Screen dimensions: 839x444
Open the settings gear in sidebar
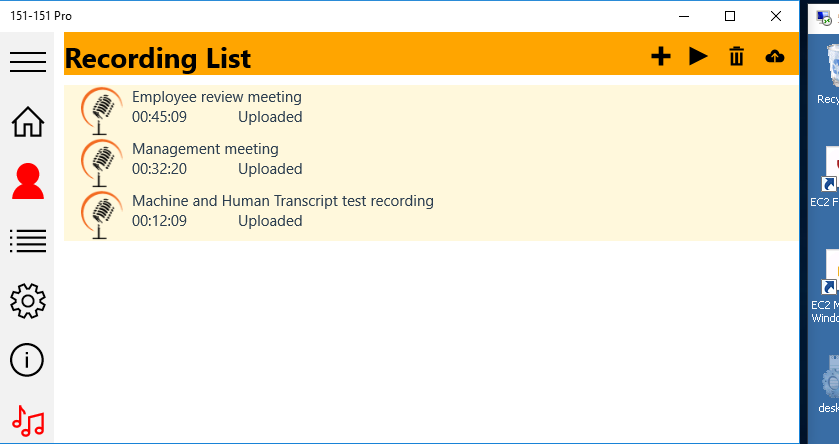[x=28, y=300]
